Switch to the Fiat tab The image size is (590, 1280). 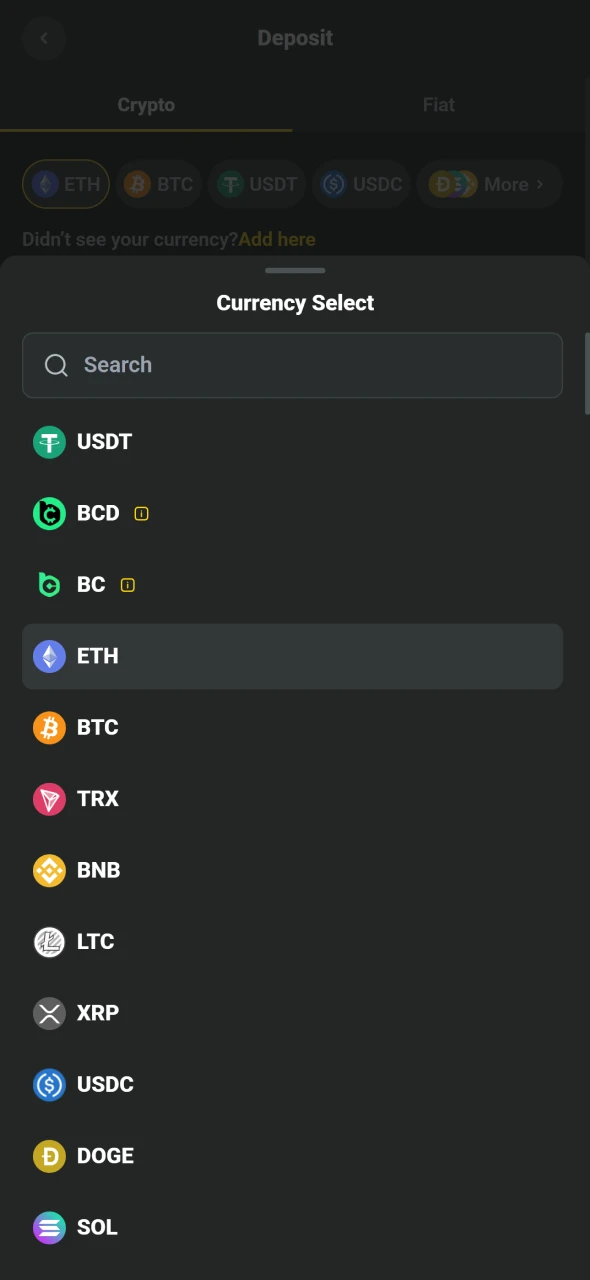(x=438, y=104)
